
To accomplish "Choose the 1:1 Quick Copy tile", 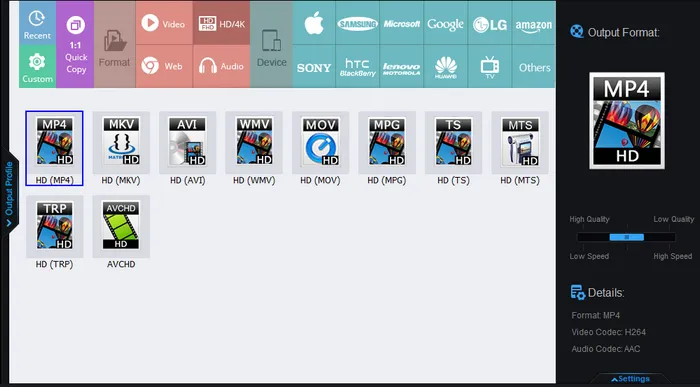I will click(x=75, y=44).
